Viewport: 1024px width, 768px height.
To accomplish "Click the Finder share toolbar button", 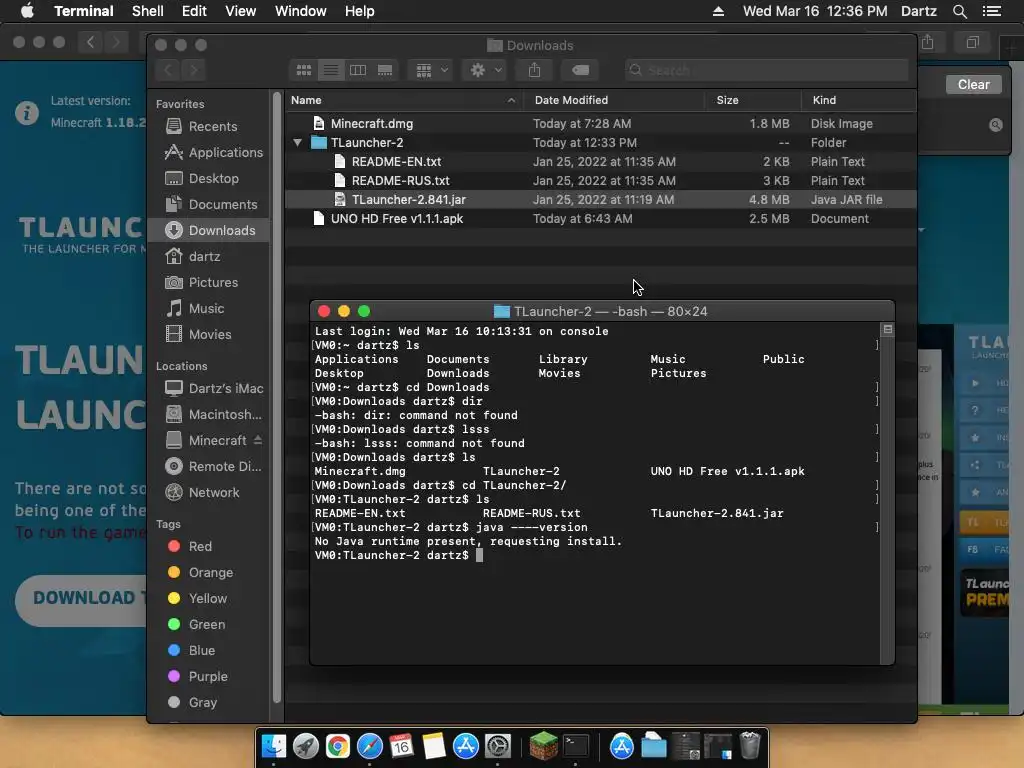I will pos(534,70).
